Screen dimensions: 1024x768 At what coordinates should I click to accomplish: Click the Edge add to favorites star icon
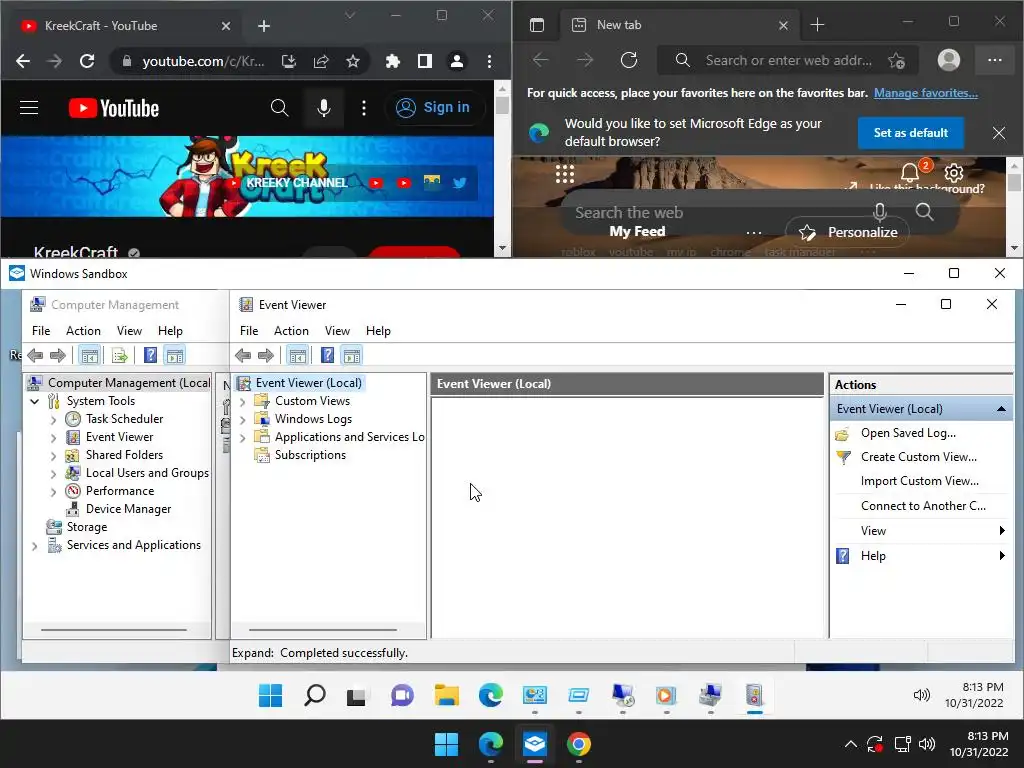point(897,61)
